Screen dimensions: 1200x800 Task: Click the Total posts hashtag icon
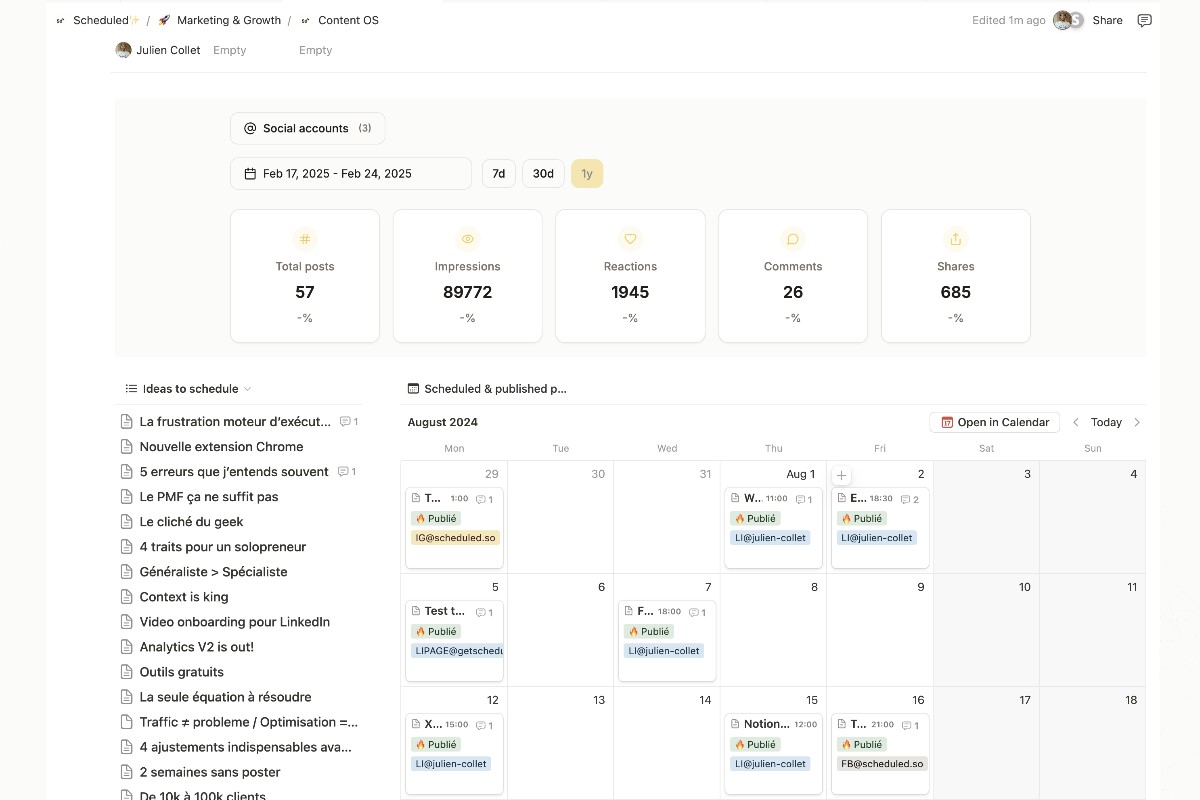[x=305, y=239]
